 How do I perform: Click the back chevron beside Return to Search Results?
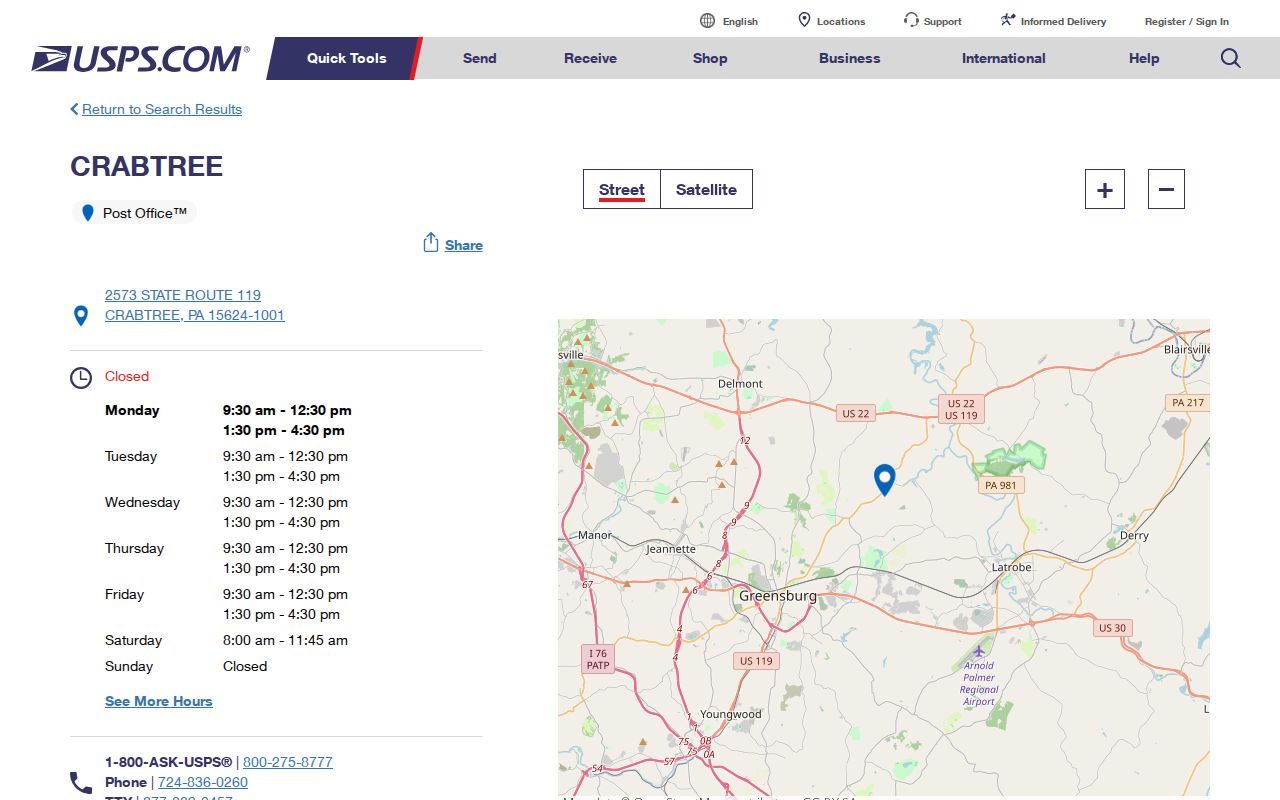pos(74,109)
